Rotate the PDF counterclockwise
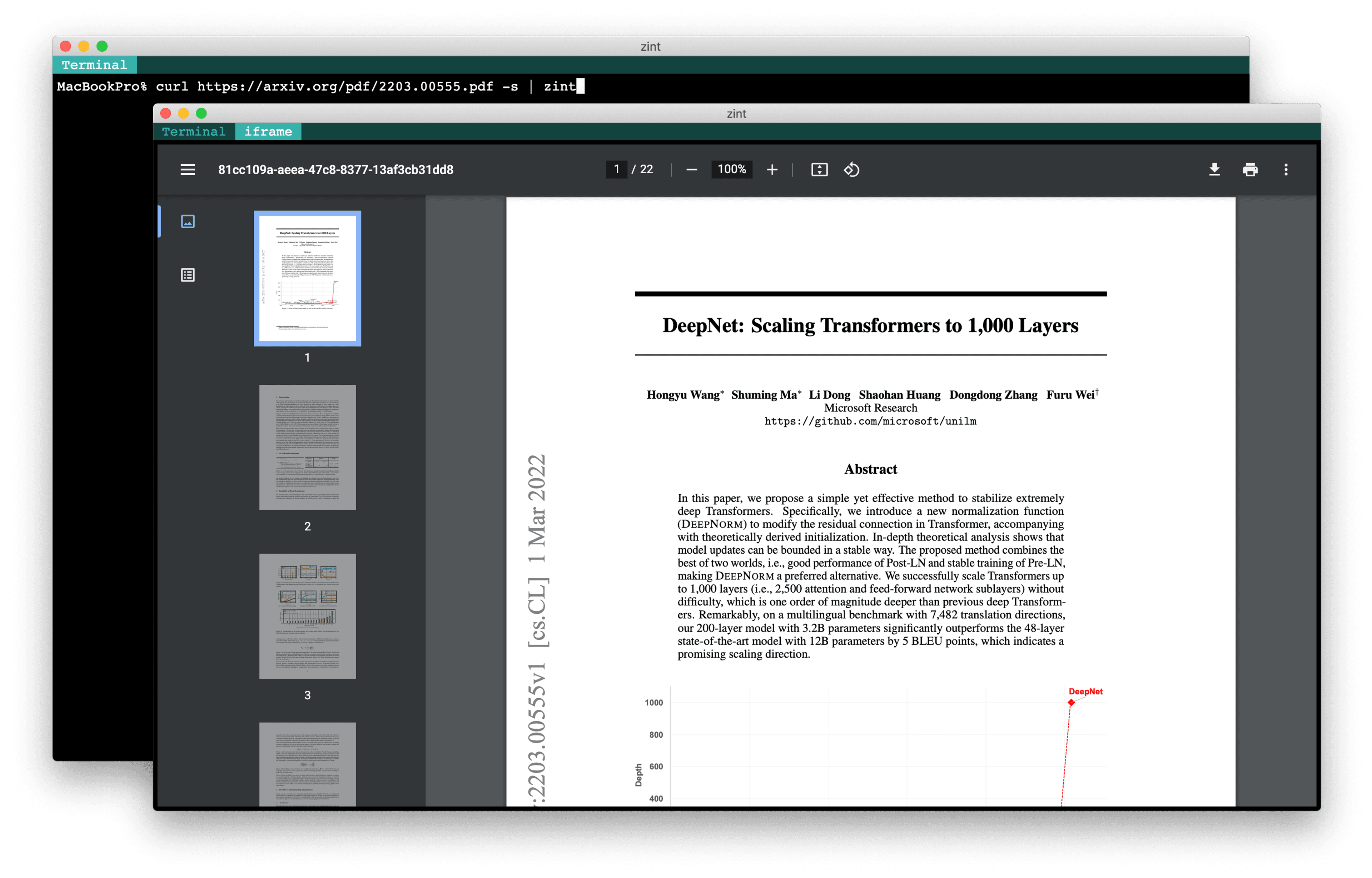1372x878 pixels. coord(851,170)
